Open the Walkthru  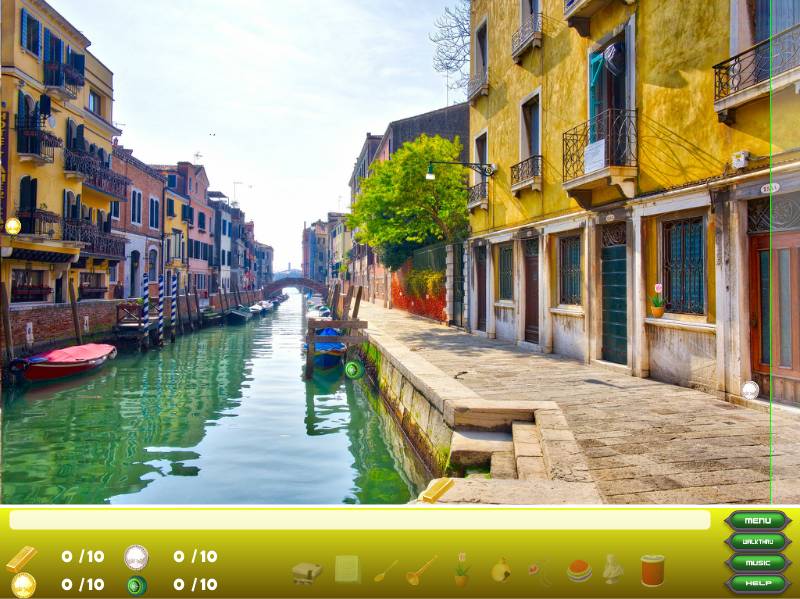pyautogui.click(x=756, y=543)
